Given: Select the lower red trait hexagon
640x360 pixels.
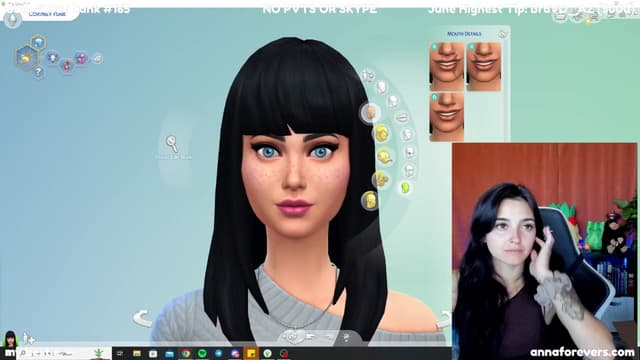Looking at the screenshot, I should 67,66.
